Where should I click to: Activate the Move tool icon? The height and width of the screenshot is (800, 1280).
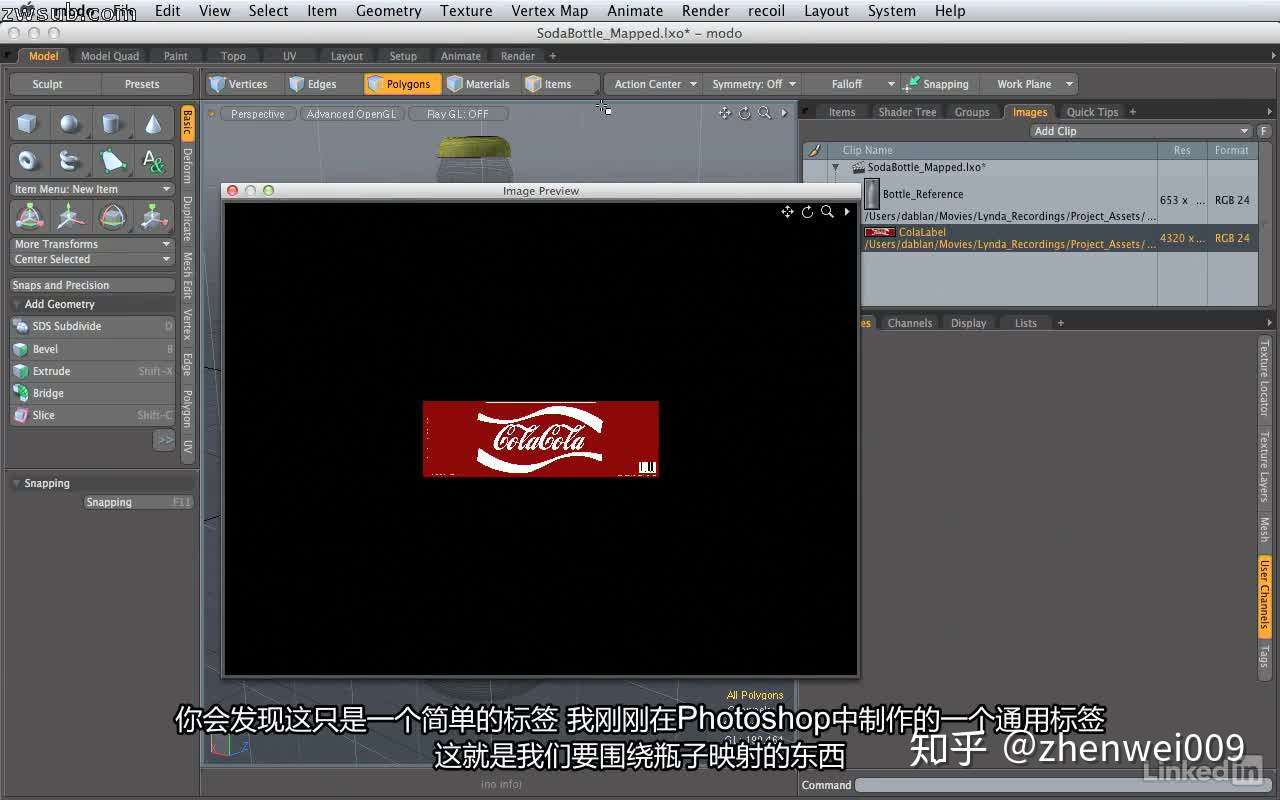pos(70,216)
